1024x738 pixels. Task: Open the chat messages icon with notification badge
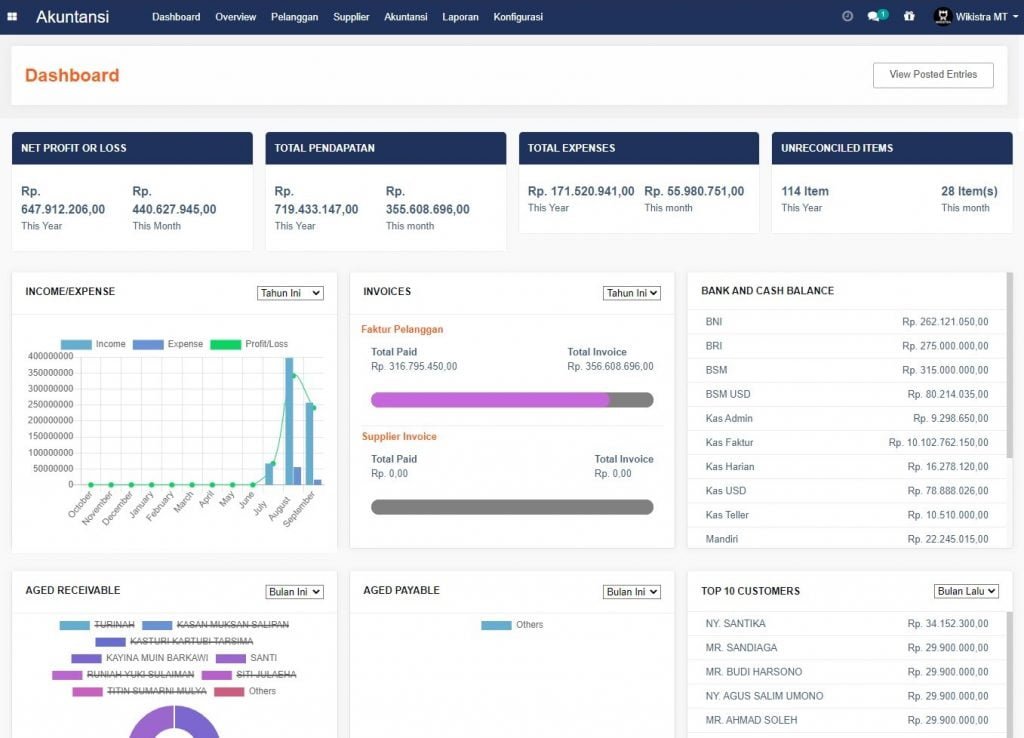click(x=875, y=16)
